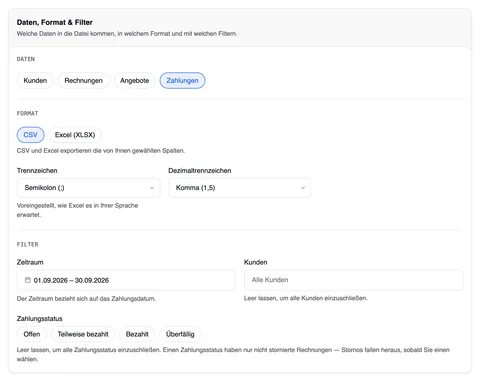
Task: Click the calendar icon in Zeitraum field
Action: pyautogui.click(x=28, y=280)
